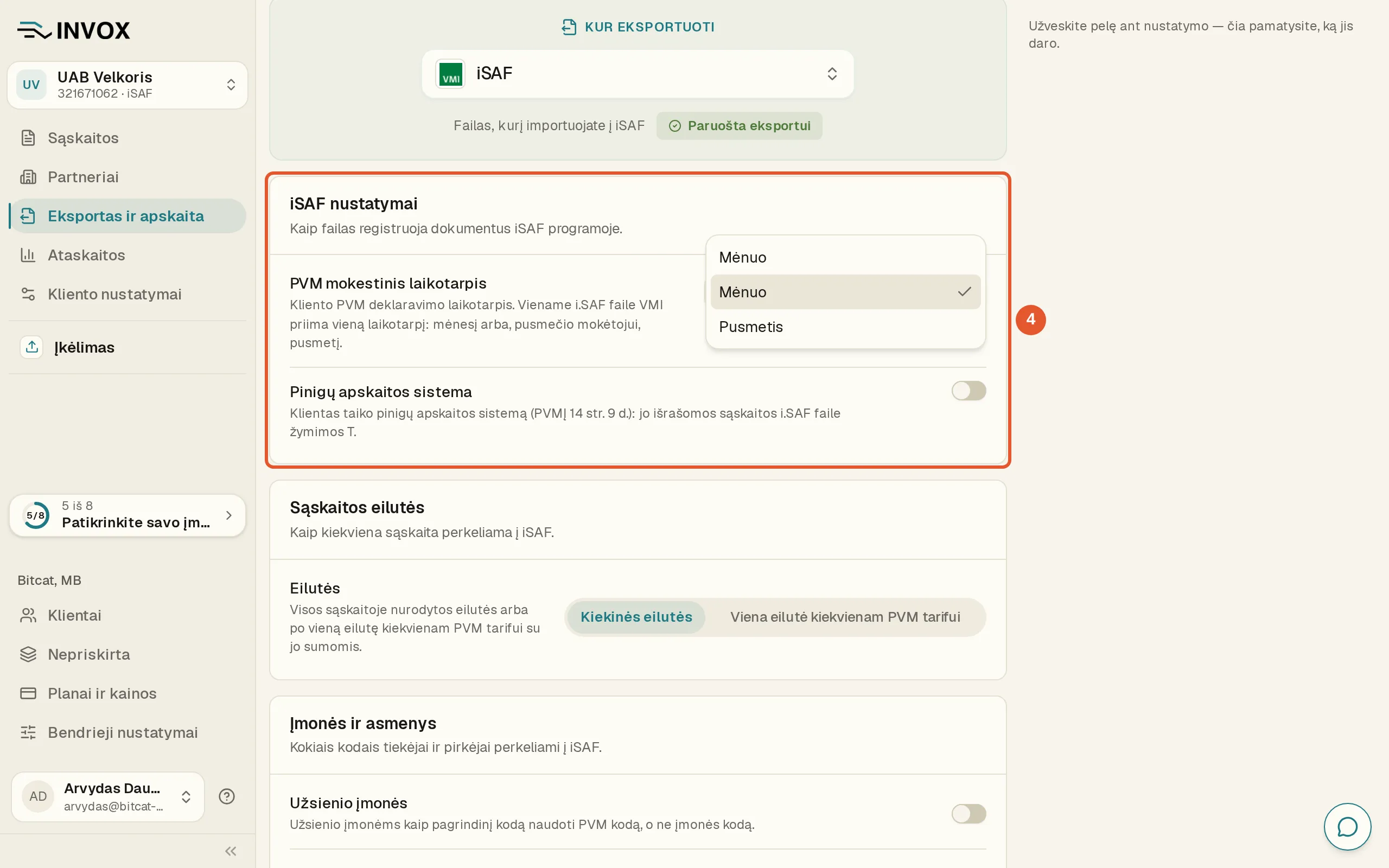Choose Pusmetis from the dropdown list
Viewport: 1389px width, 868px height.
coord(845,327)
